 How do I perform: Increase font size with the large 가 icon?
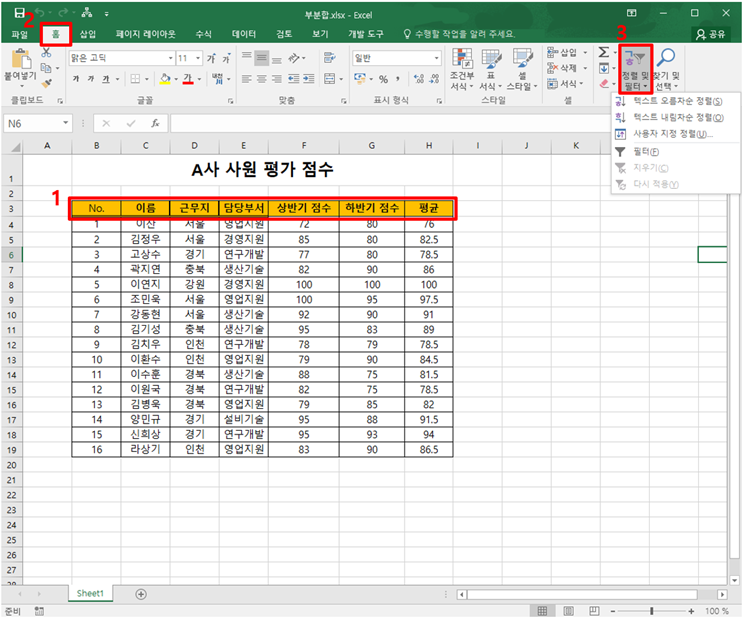[211, 58]
